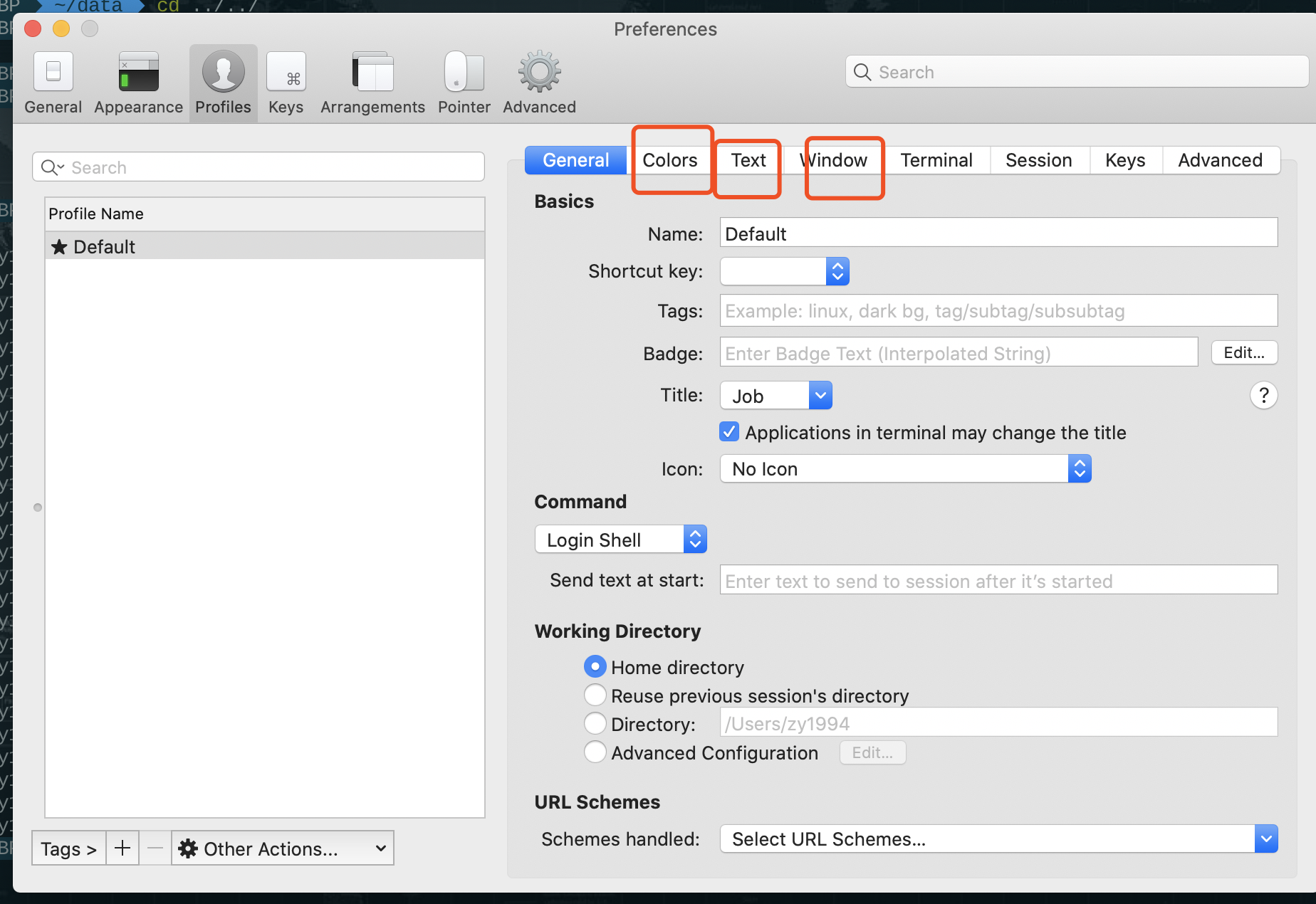Switch to the Terminal profile tab
The width and height of the screenshot is (1316, 904).
coord(936,160)
